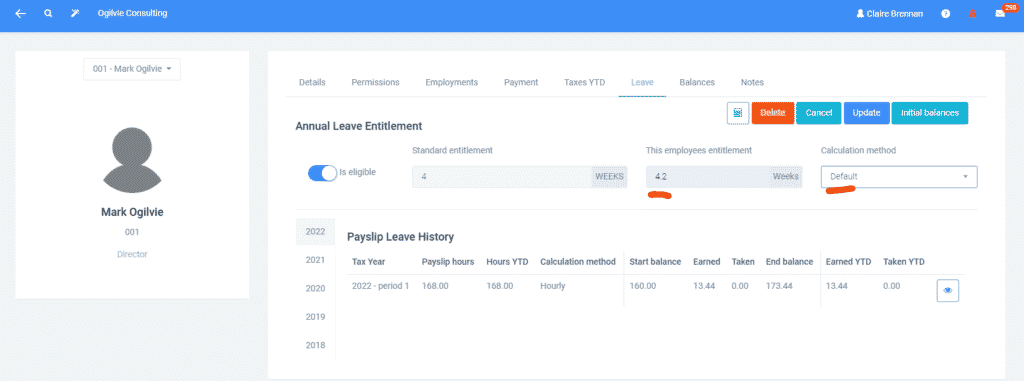The height and width of the screenshot is (381, 1024).
Task: Select the 2021 year in leave history
Action: (315, 259)
